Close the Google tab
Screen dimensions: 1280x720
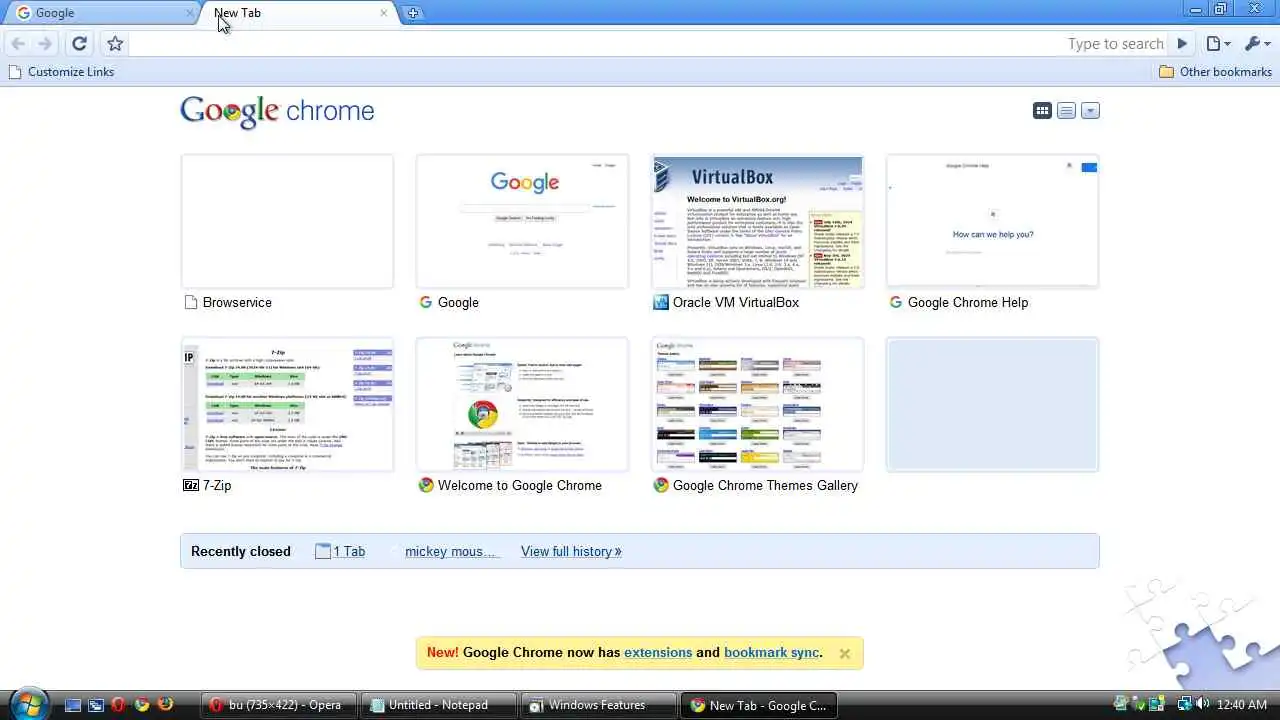tap(190, 13)
